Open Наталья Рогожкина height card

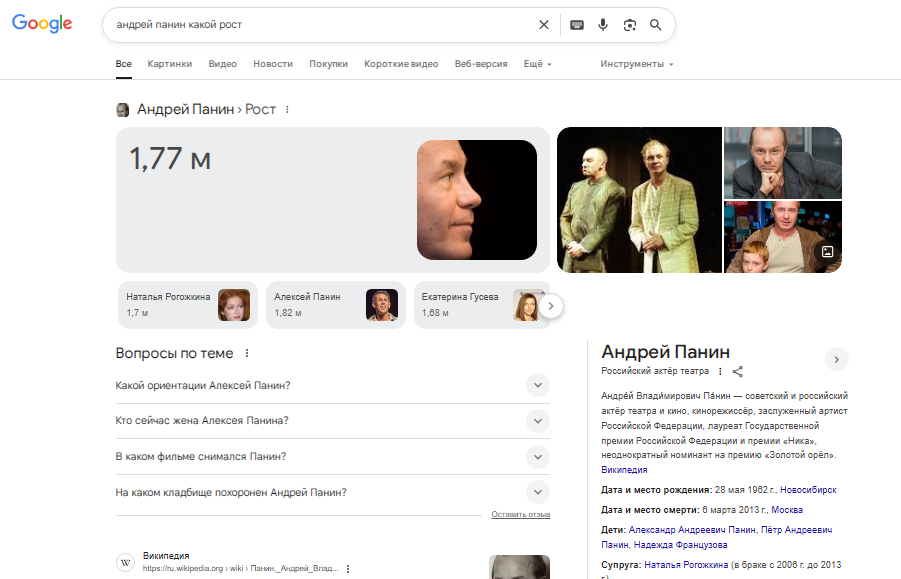188,305
